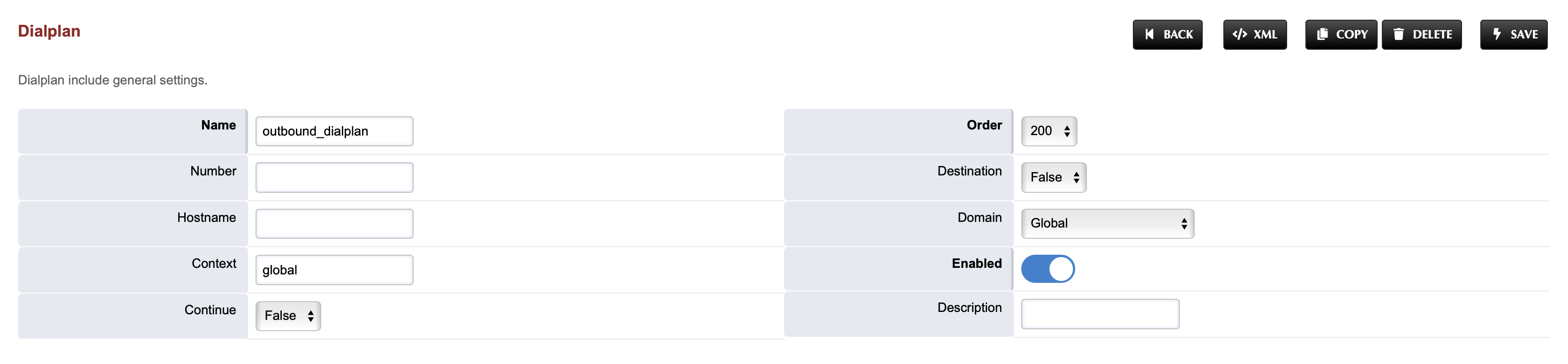
Task: Expand the Destination dropdown
Action: 1054,178
